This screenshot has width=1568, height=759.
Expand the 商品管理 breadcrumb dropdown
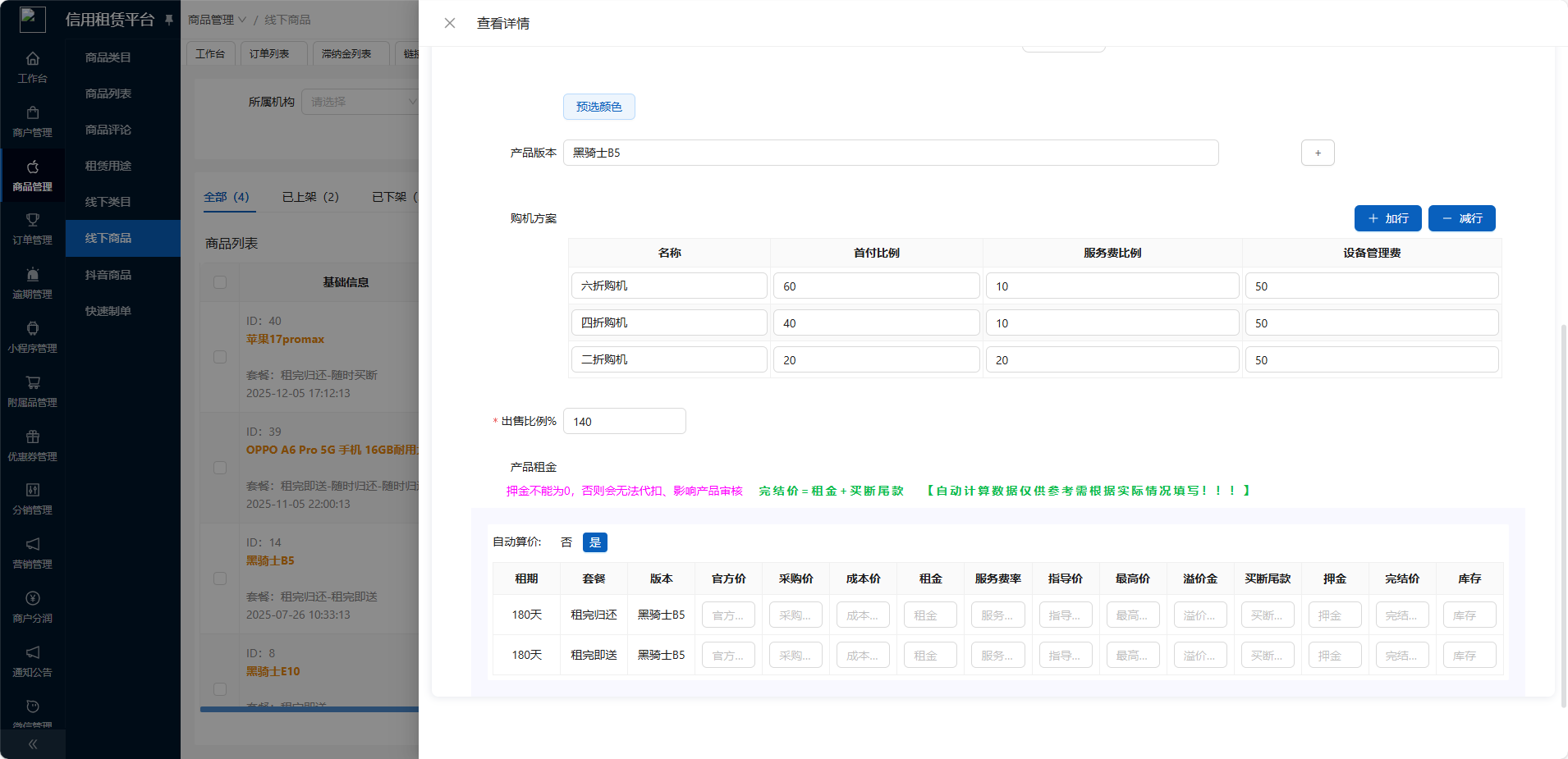[217, 20]
